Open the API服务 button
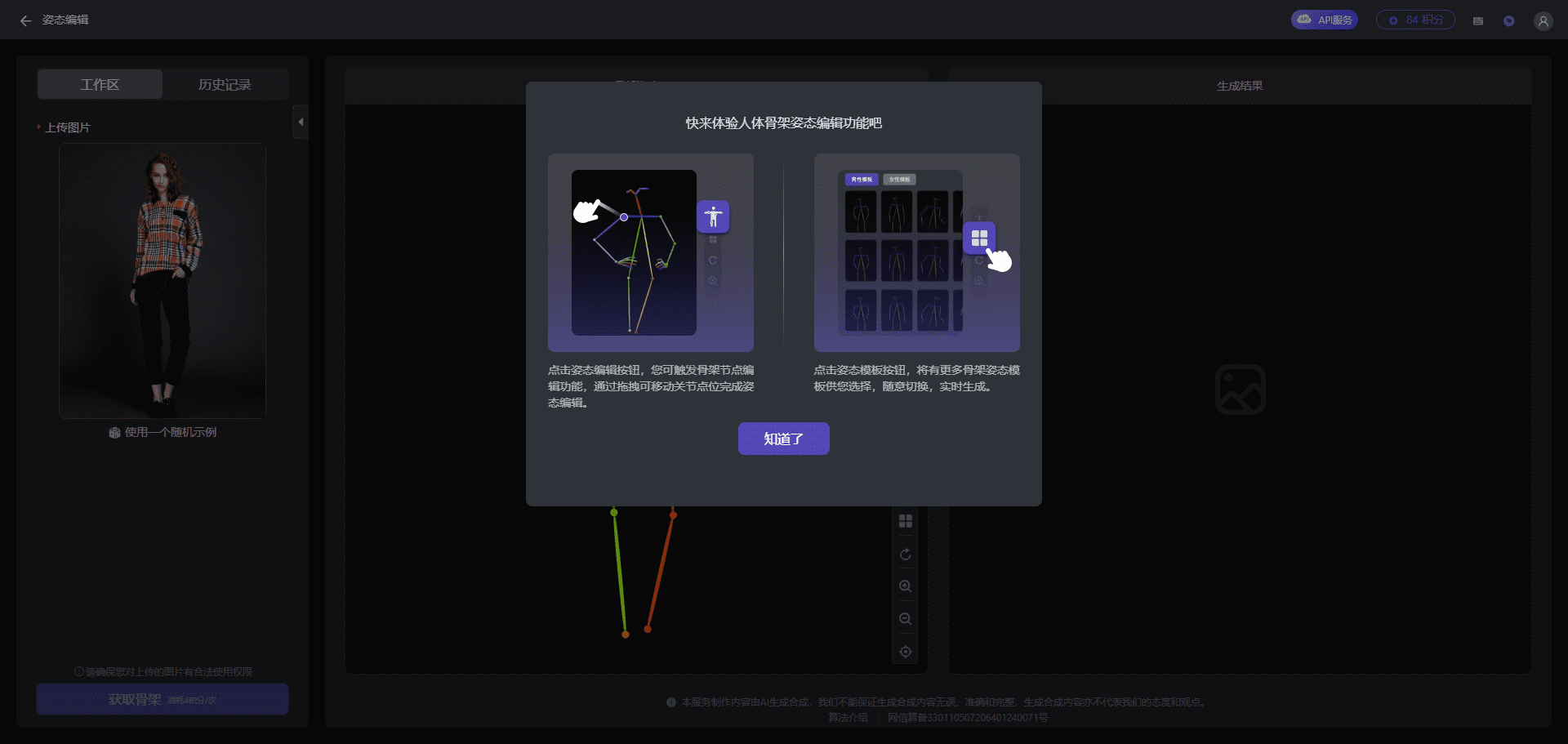1568x744 pixels. coord(1324,20)
